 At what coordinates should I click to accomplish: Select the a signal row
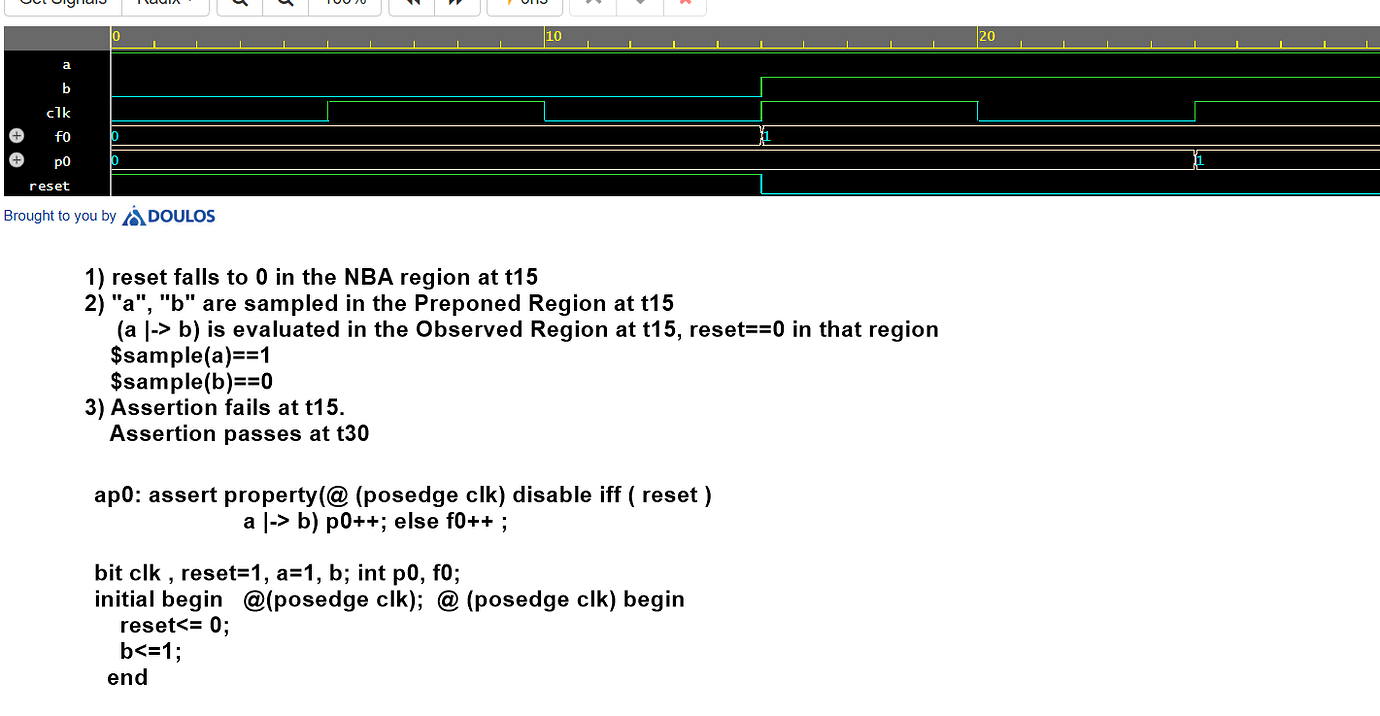click(66, 64)
